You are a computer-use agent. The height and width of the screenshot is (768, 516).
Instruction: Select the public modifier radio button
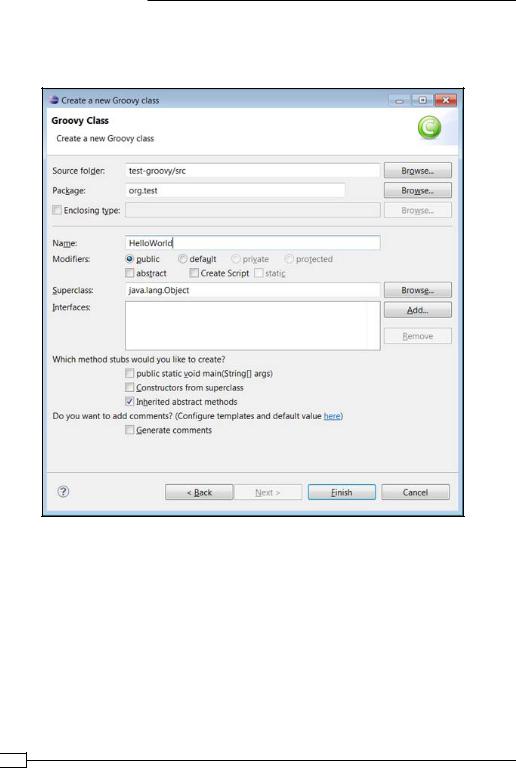tap(129, 259)
